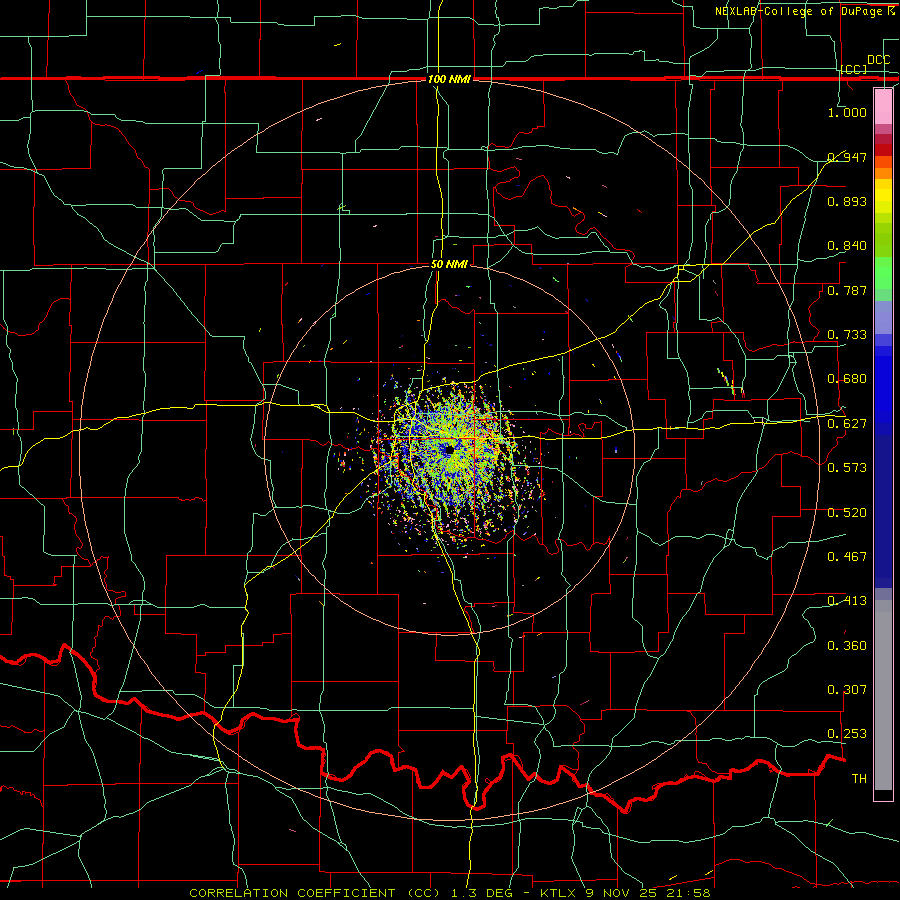
Task: Click the 0.467 legend value
Action: pos(847,557)
